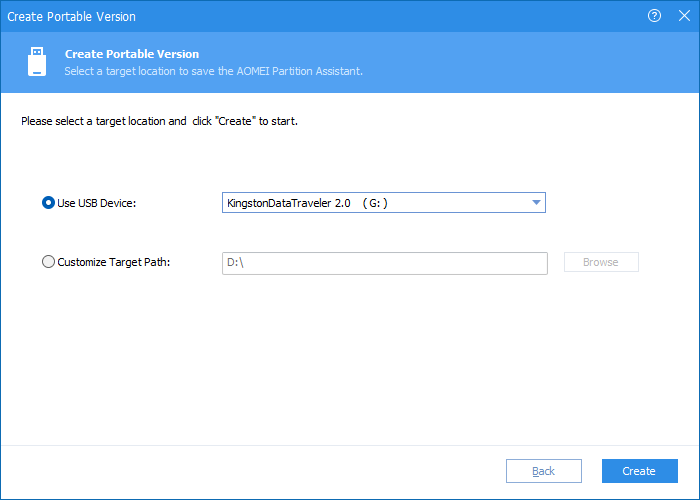This screenshot has height=500, width=700.
Task: Click the Browse button
Action: 601,262
